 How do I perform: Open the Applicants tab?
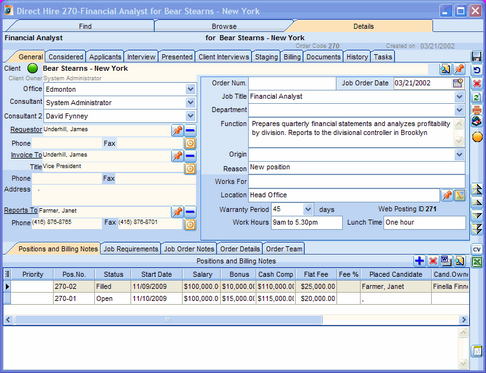[105, 57]
